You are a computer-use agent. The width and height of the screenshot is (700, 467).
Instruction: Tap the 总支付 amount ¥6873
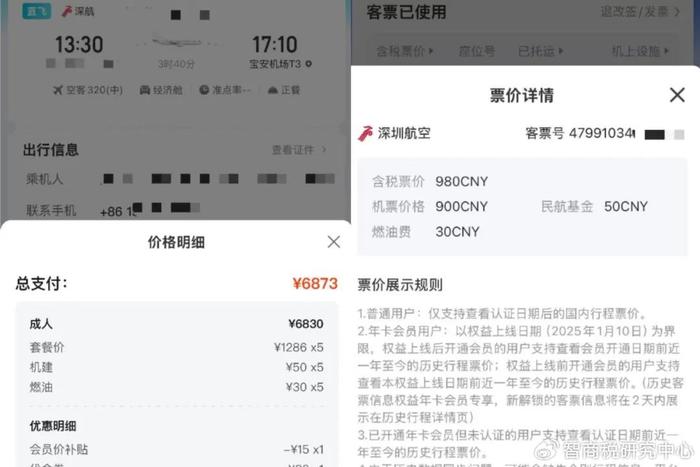pyautogui.click(x=315, y=284)
